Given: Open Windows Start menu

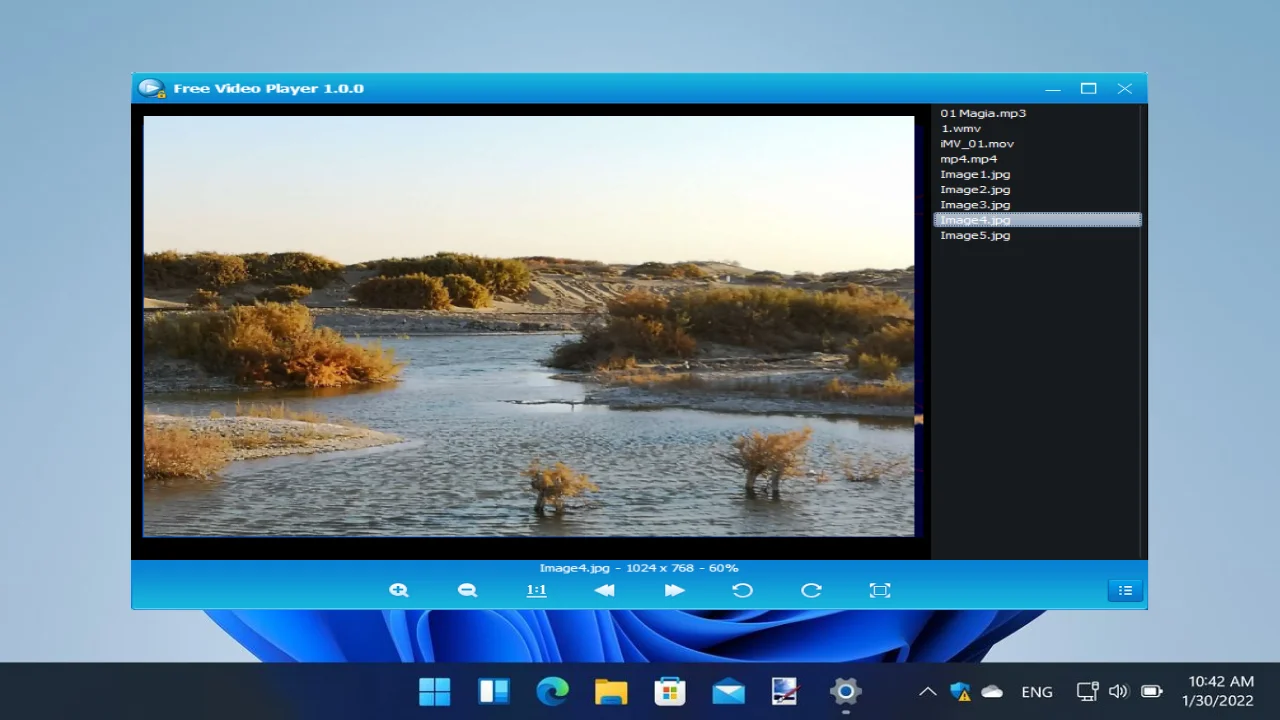Looking at the screenshot, I should (435, 691).
